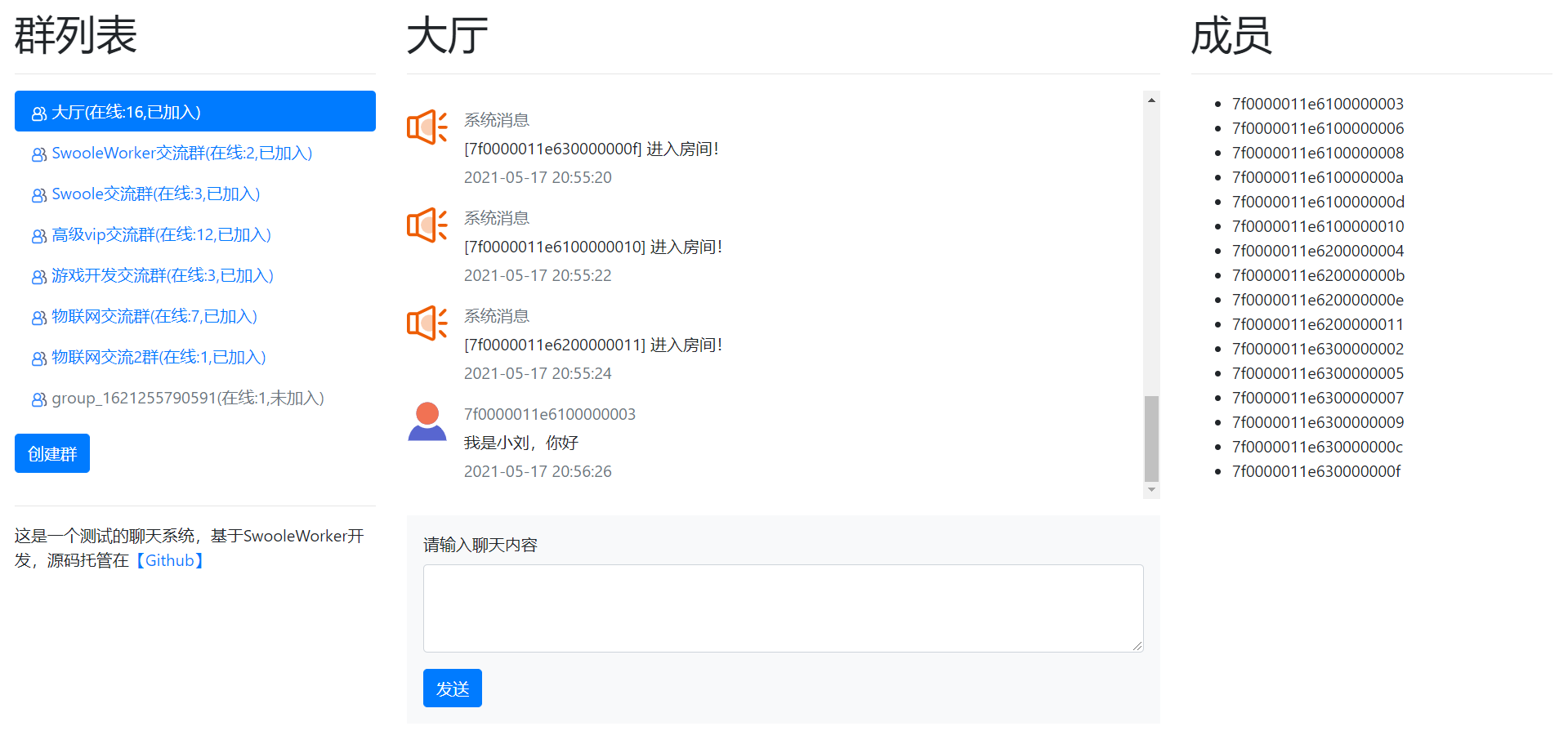Select 大厅(在线:16,已加入) group

pos(195,111)
